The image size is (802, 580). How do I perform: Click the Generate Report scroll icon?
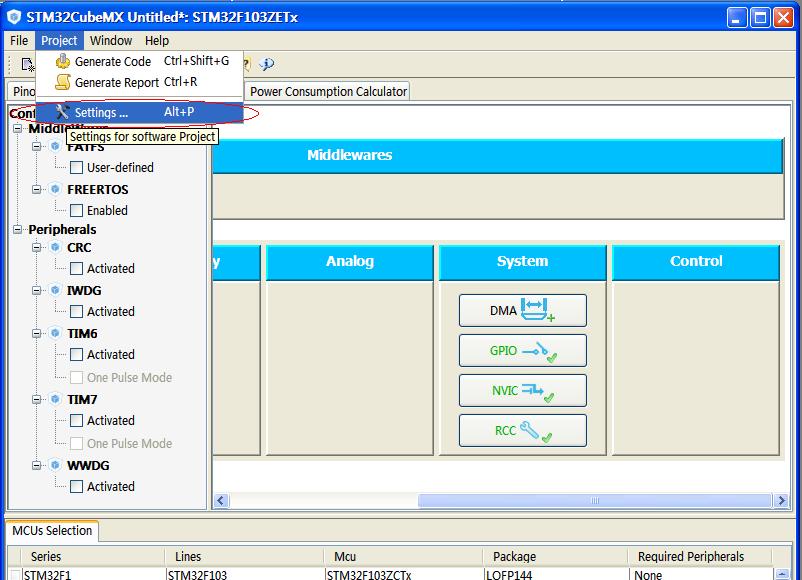pos(63,83)
